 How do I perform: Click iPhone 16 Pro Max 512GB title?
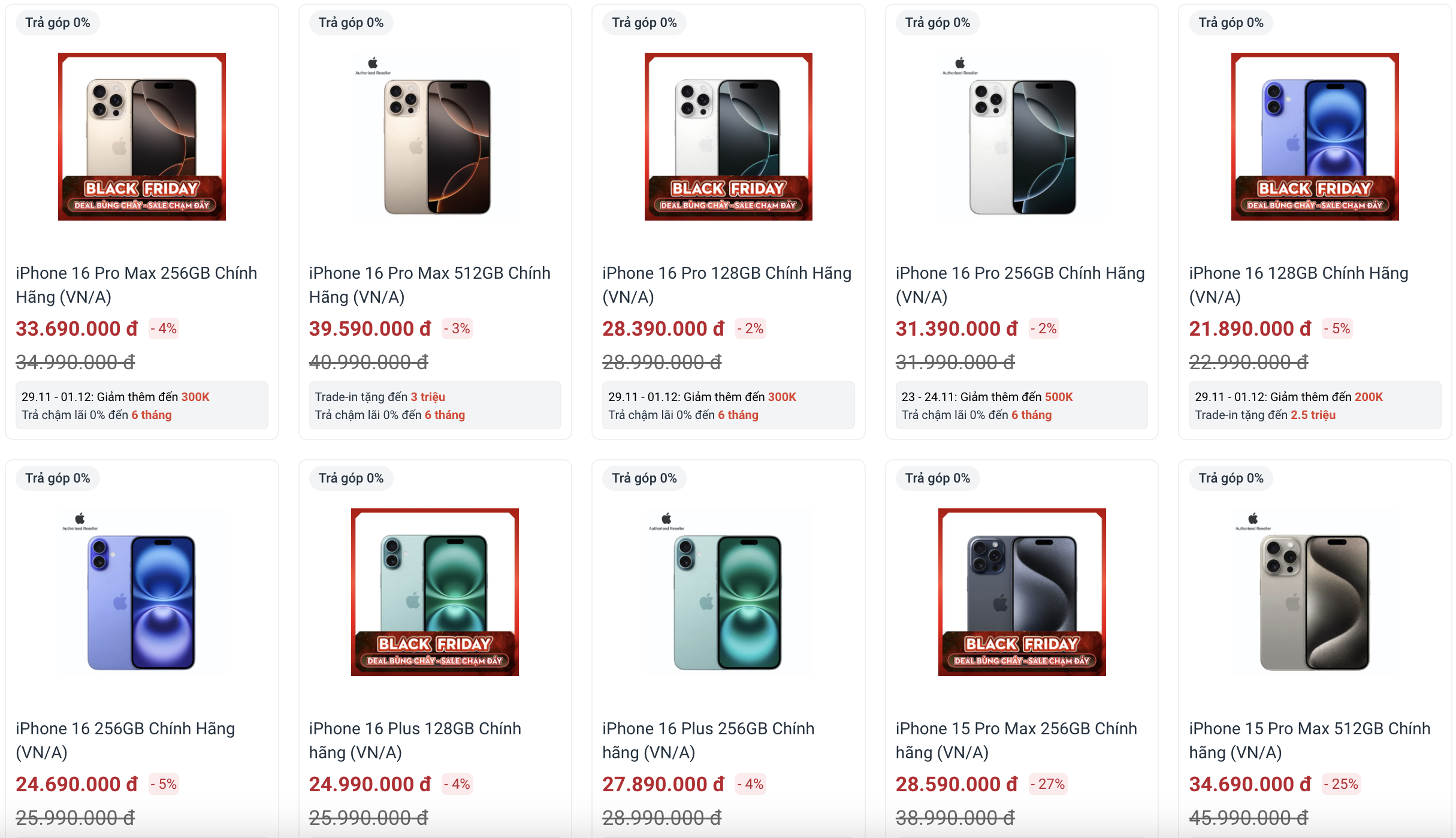point(430,285)
